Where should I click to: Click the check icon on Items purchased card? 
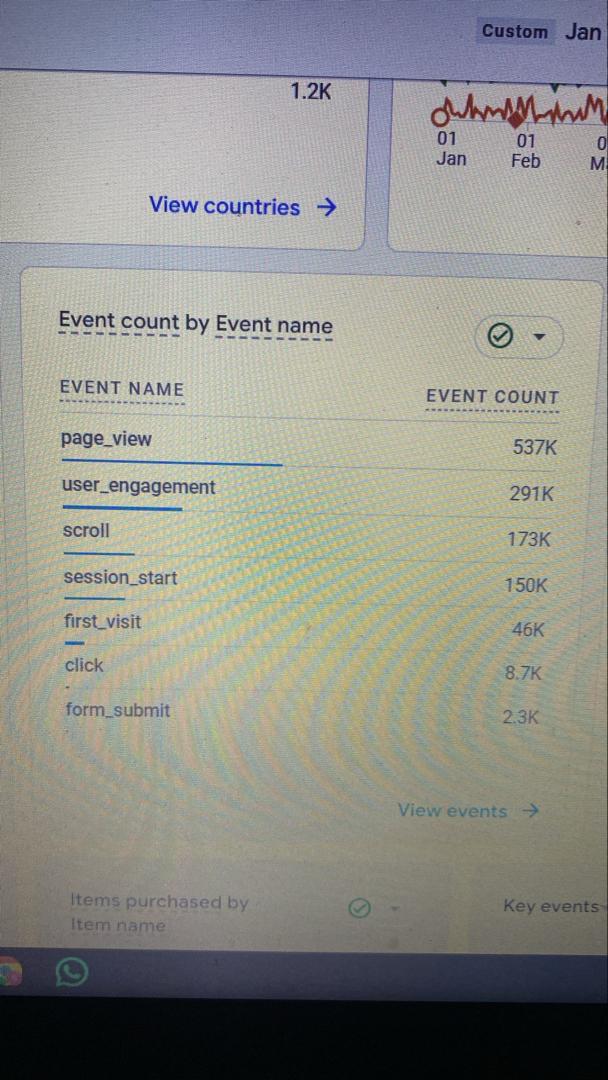pyautogui.click(x=360, y=907)
